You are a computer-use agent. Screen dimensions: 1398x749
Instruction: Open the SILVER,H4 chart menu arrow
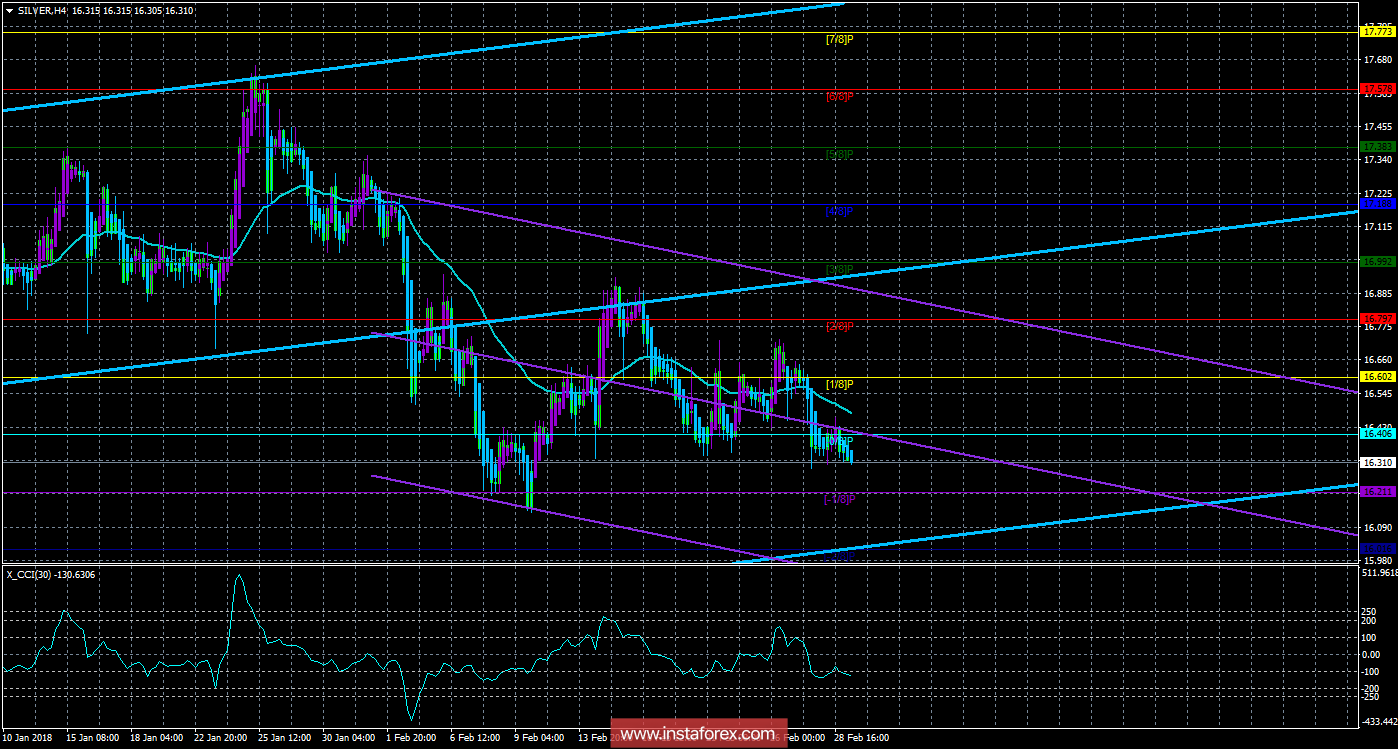point(8,9)
